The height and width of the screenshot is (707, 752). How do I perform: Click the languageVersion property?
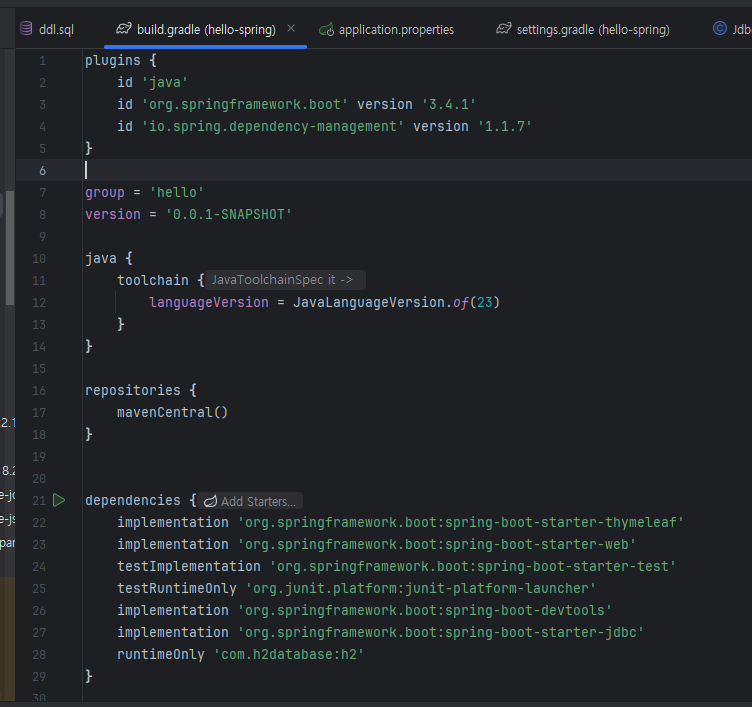209,303
